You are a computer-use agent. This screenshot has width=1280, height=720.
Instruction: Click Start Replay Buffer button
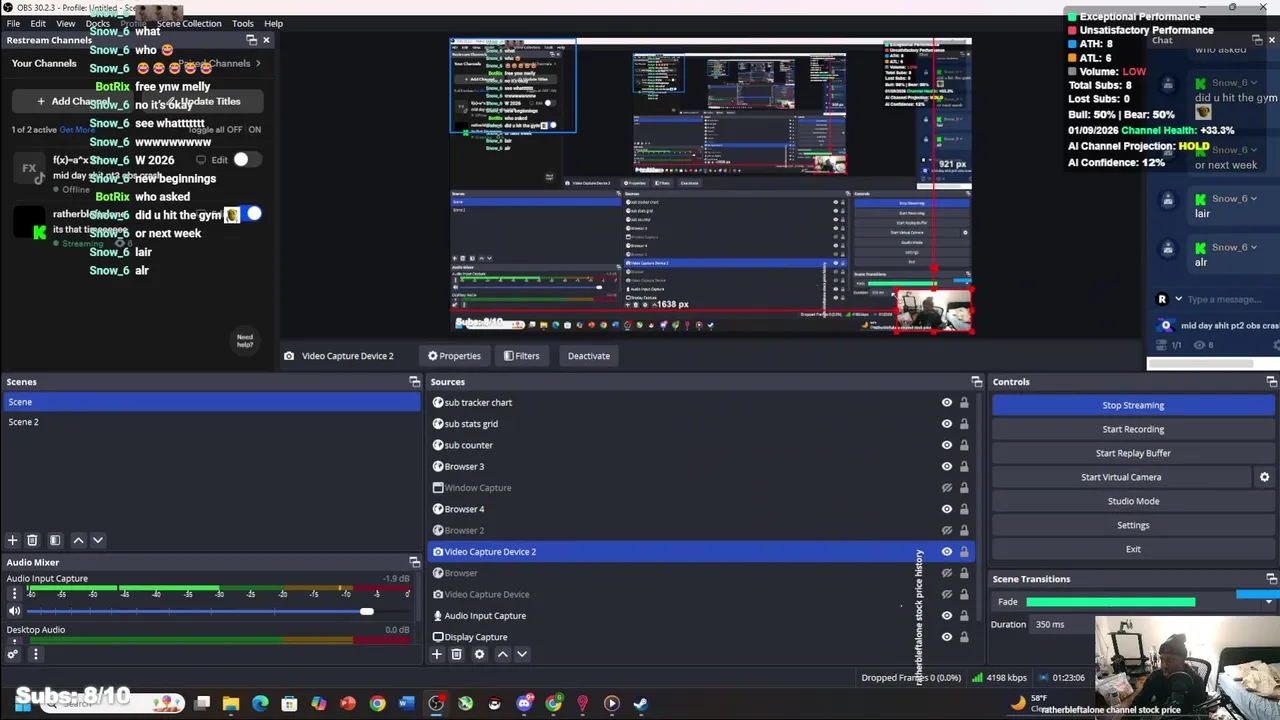(x=1133, y=453)
